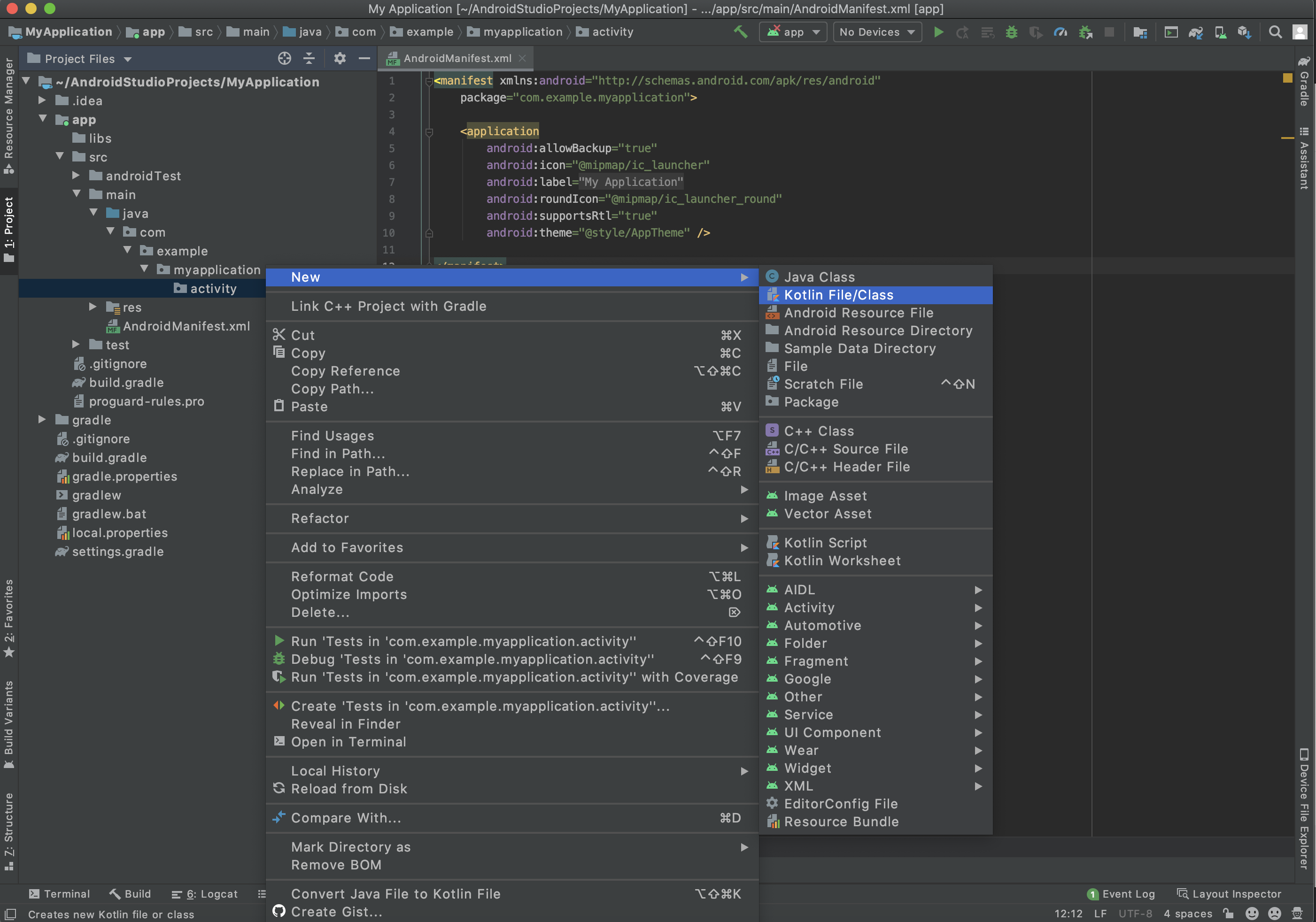Open the Event Log button
This screenshot has width=1316, height=922.
click(1121, 894)
